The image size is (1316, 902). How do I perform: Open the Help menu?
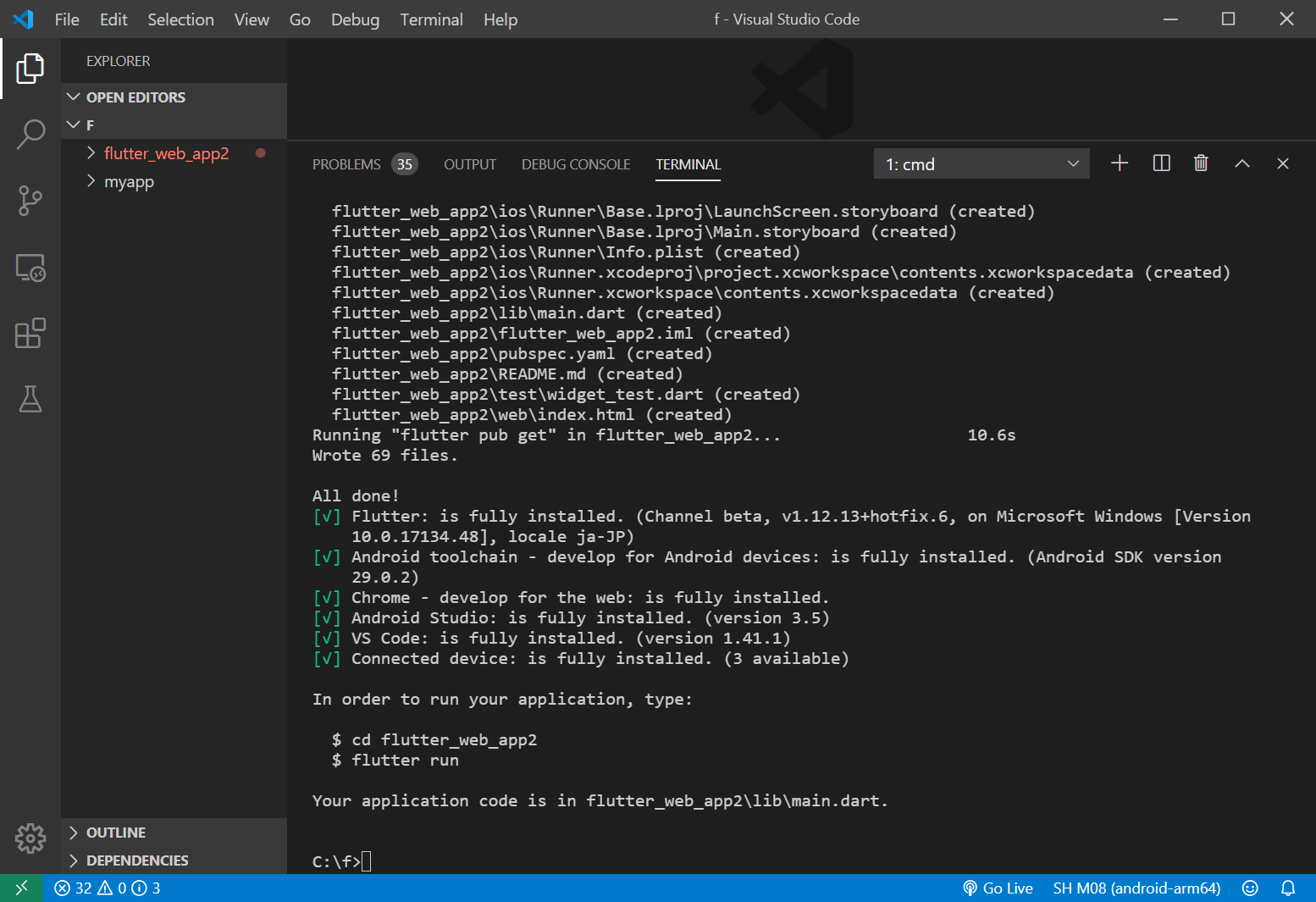pyautogui.click(x=500, y=19)
